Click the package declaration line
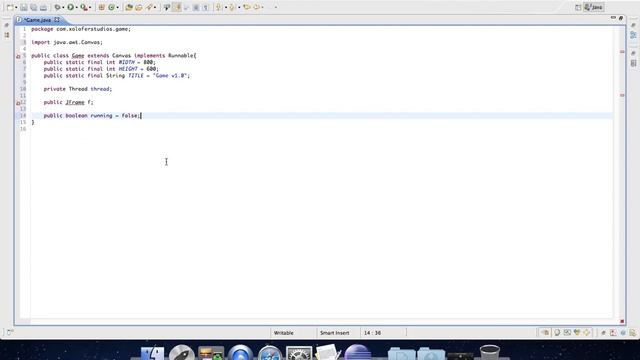The height and width of the screenshot is (360, 640). 81,29
